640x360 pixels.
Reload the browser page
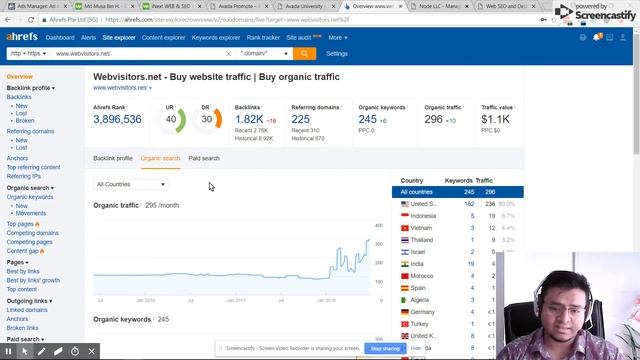point(31,20)
